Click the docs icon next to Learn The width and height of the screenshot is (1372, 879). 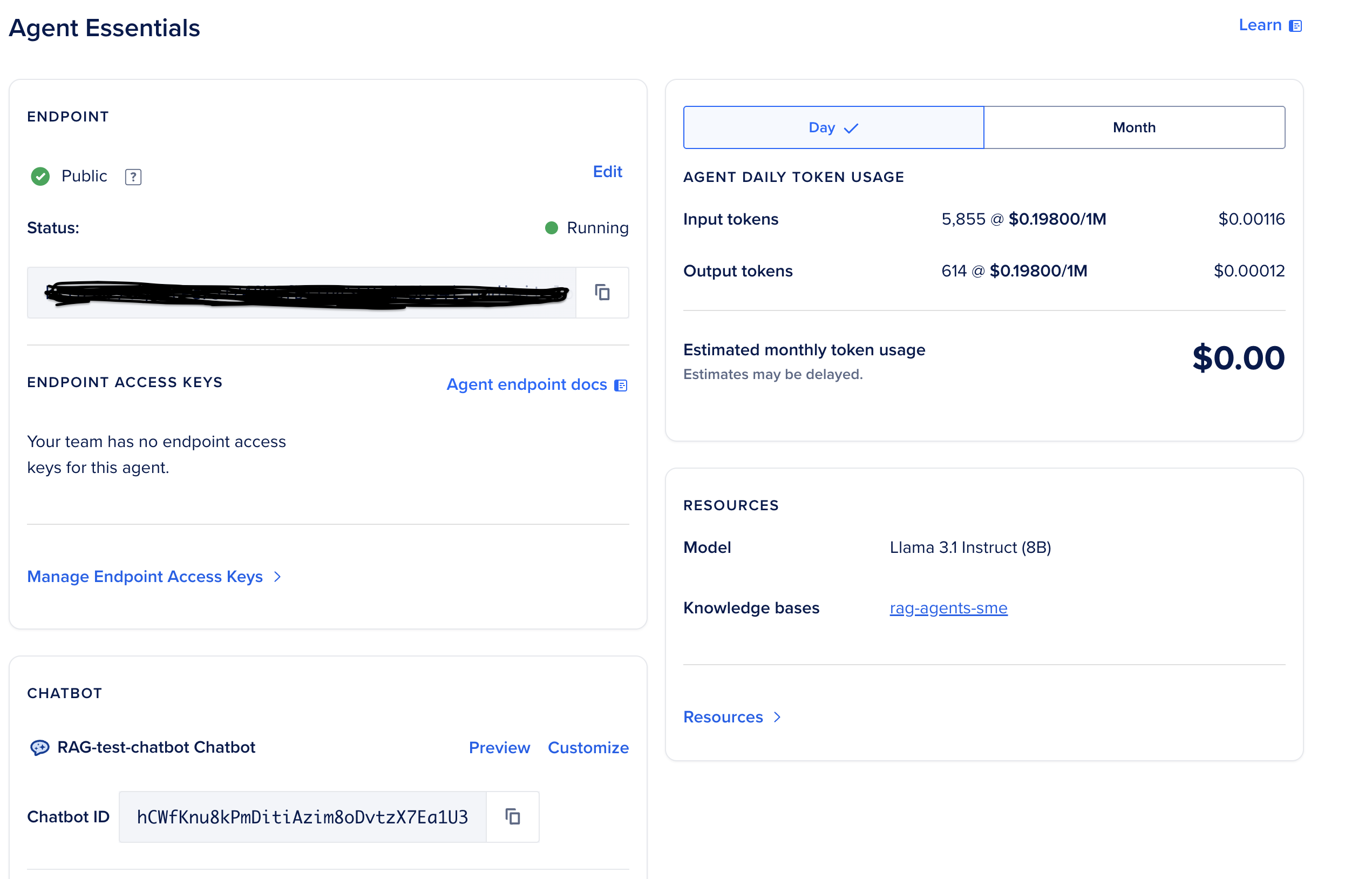tap(1295, 26)
